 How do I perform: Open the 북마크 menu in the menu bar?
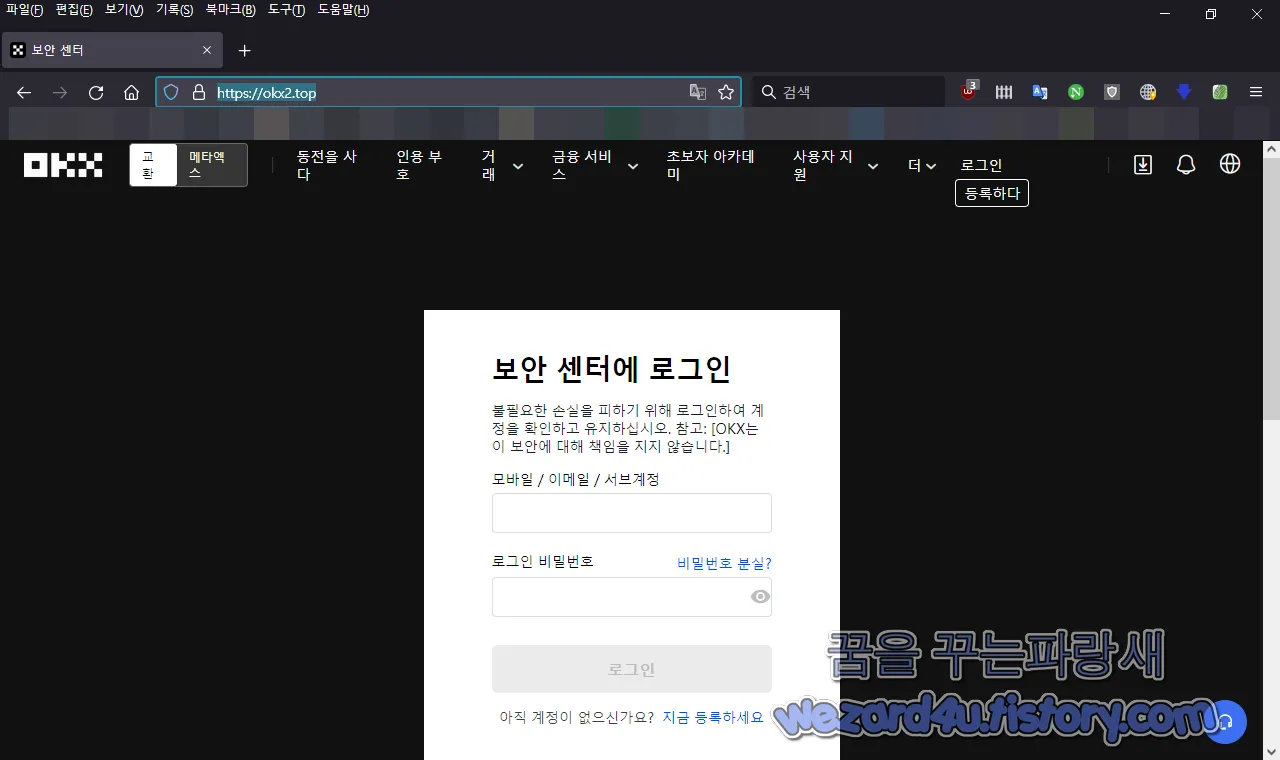(229, 9)
